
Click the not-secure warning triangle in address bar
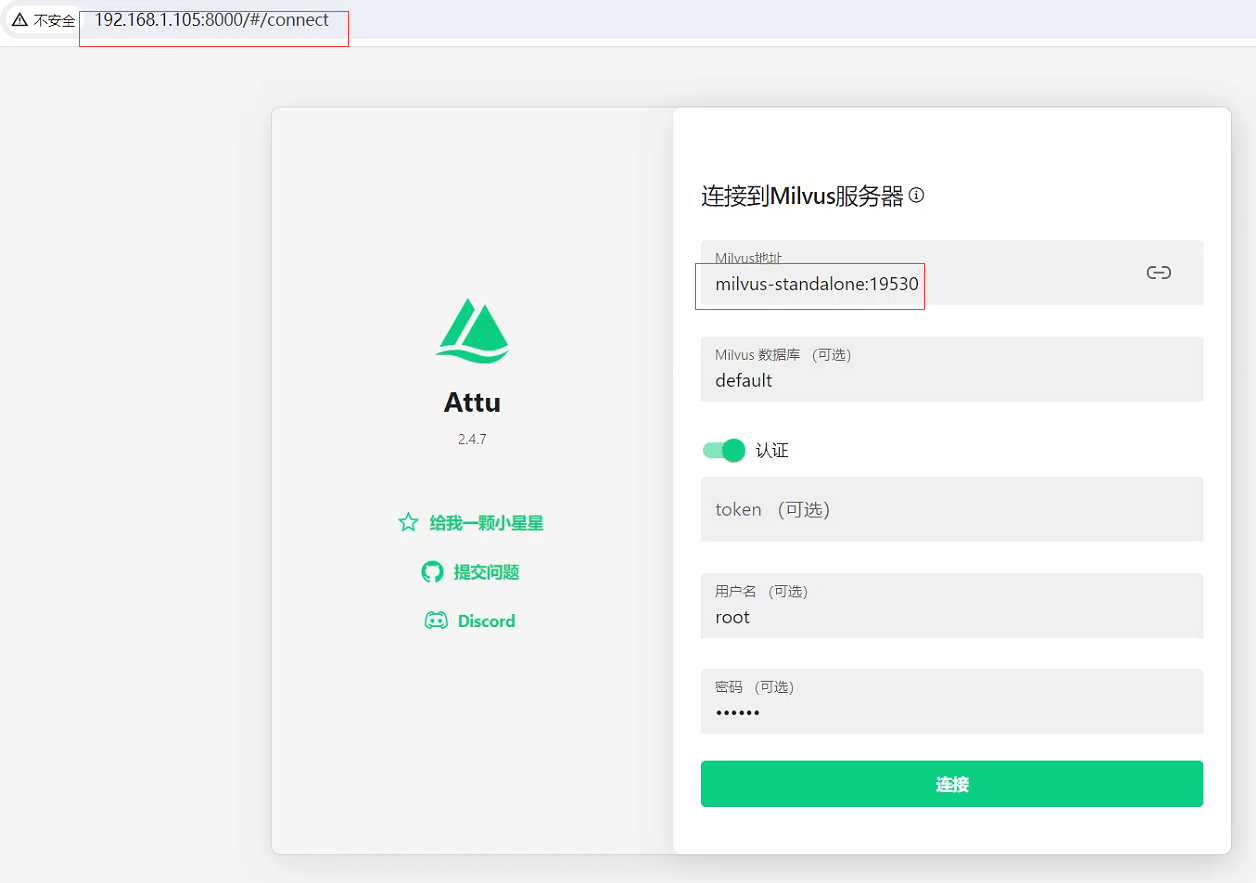(x=20, y=20)
